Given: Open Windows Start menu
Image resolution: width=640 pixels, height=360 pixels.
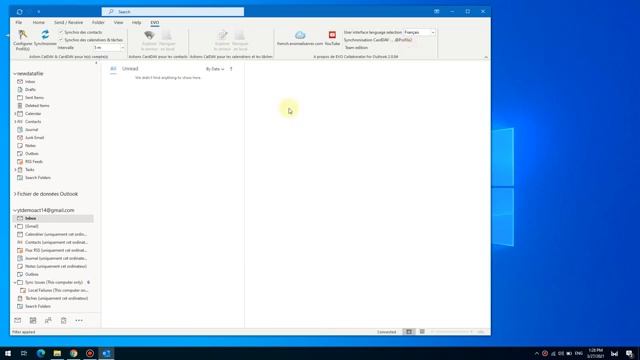Looking at the screenshot, I should click(x=8, y=353).
